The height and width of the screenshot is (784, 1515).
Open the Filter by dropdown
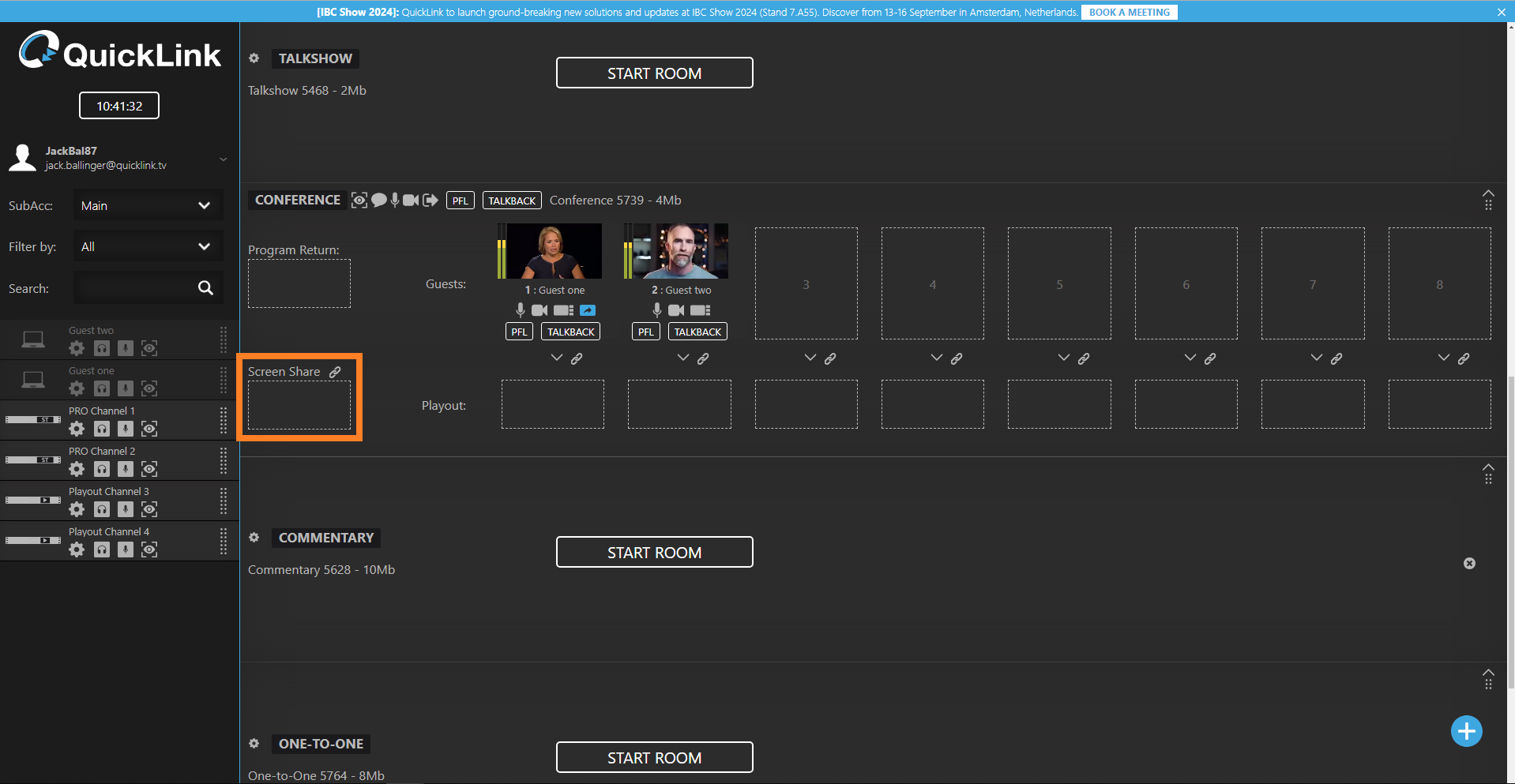(148, 246)
